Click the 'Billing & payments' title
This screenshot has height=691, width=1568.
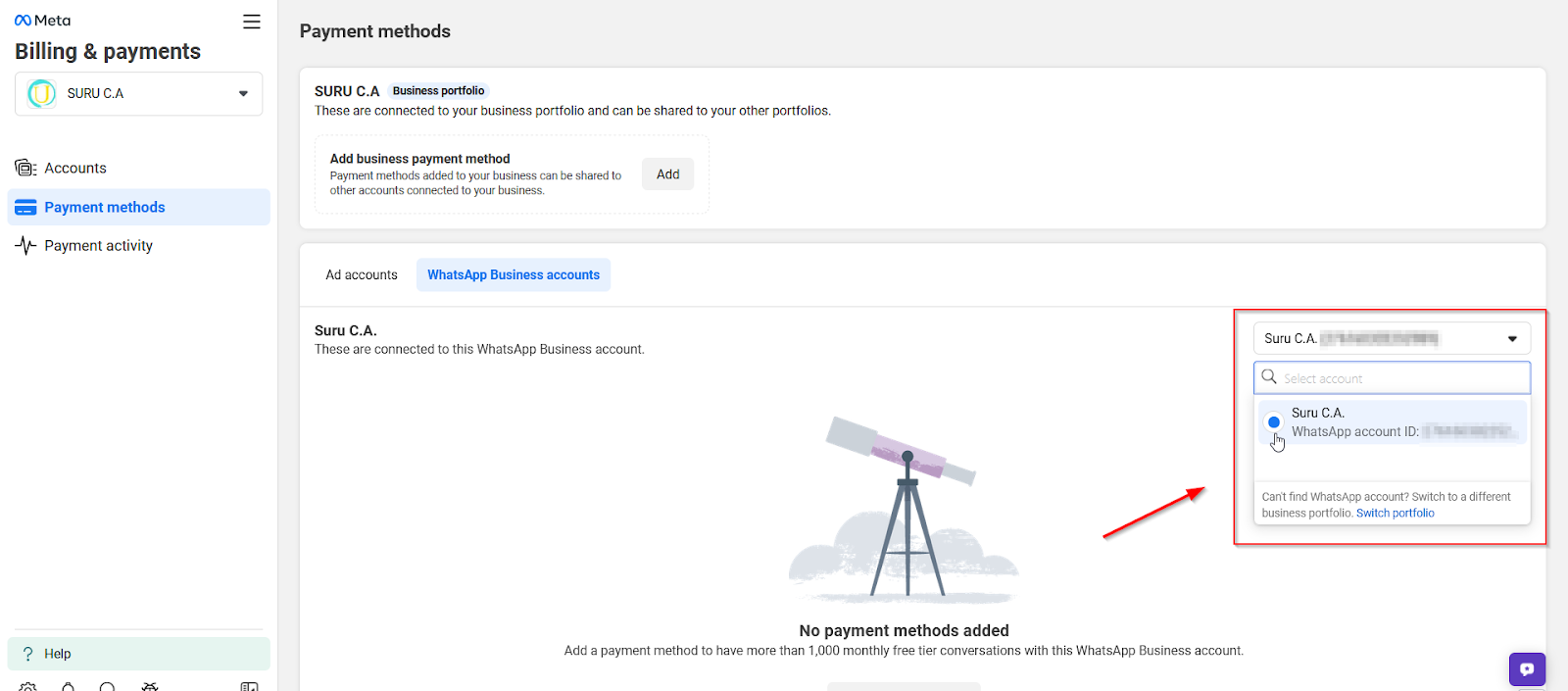pyautogui.click(x=108, y=52)
